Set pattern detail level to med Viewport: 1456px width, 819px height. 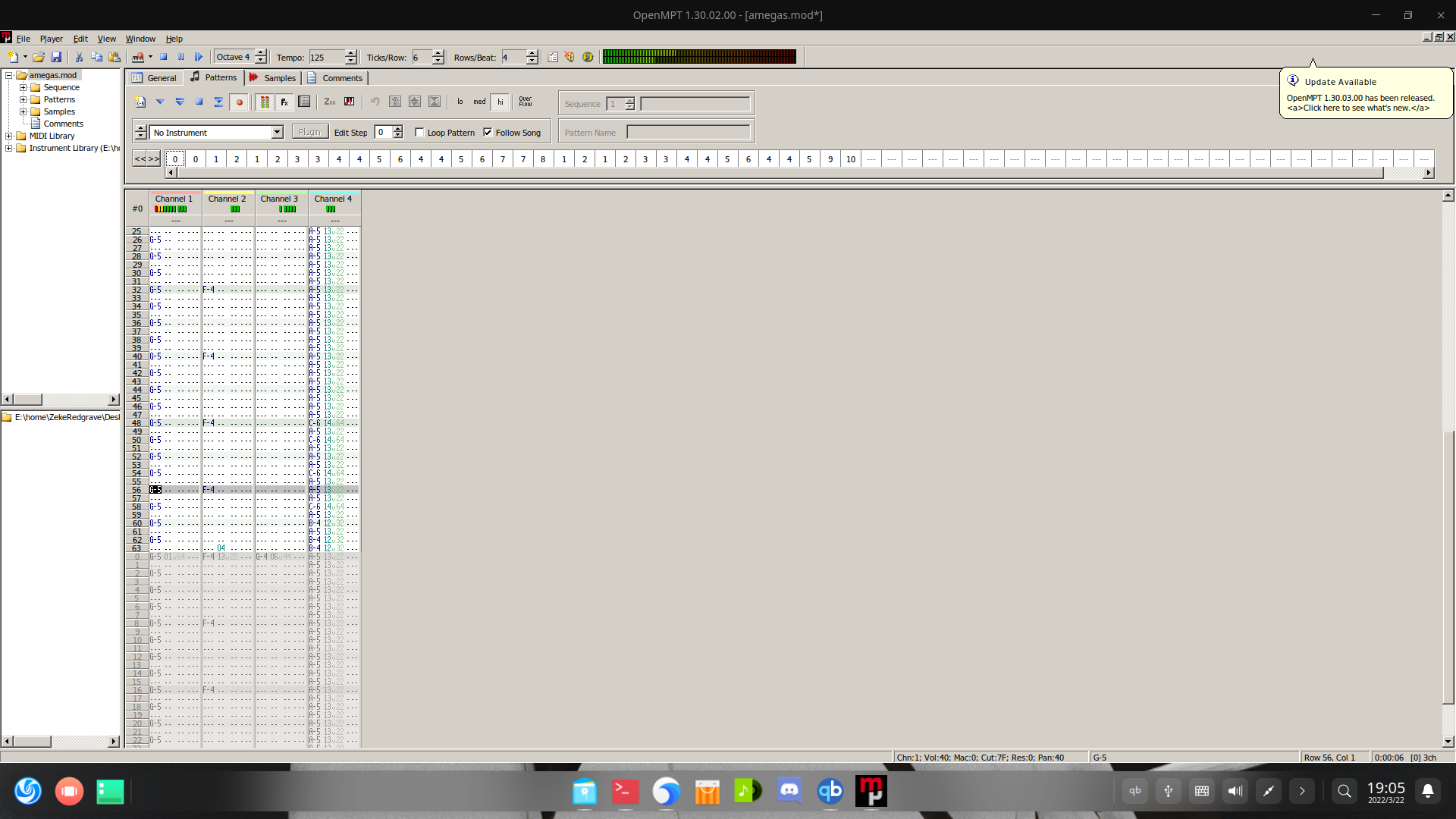[479, 102]
